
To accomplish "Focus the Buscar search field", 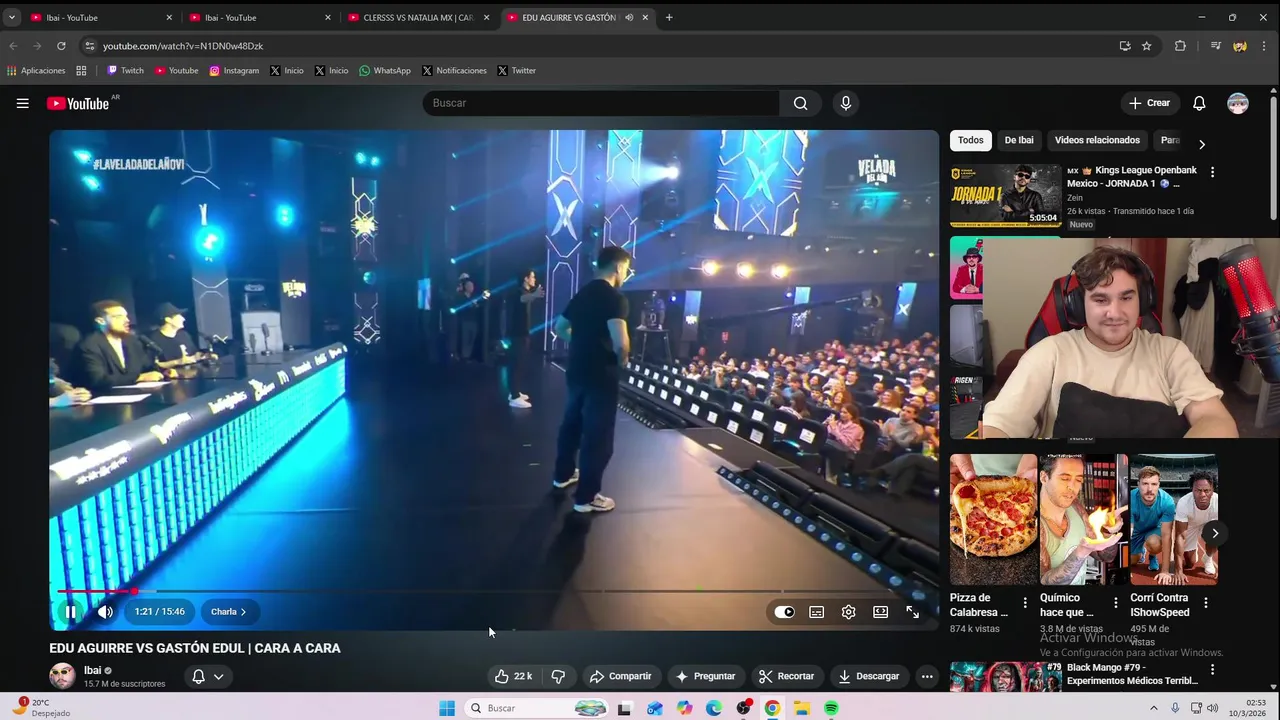I will click(601, 103).
